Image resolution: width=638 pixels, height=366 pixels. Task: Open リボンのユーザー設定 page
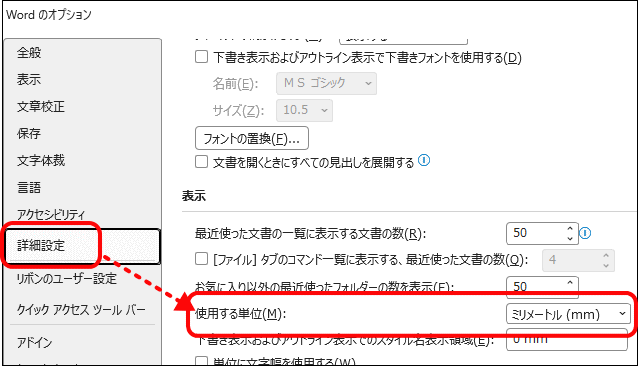pyautogui.click(x=67, y=279)
